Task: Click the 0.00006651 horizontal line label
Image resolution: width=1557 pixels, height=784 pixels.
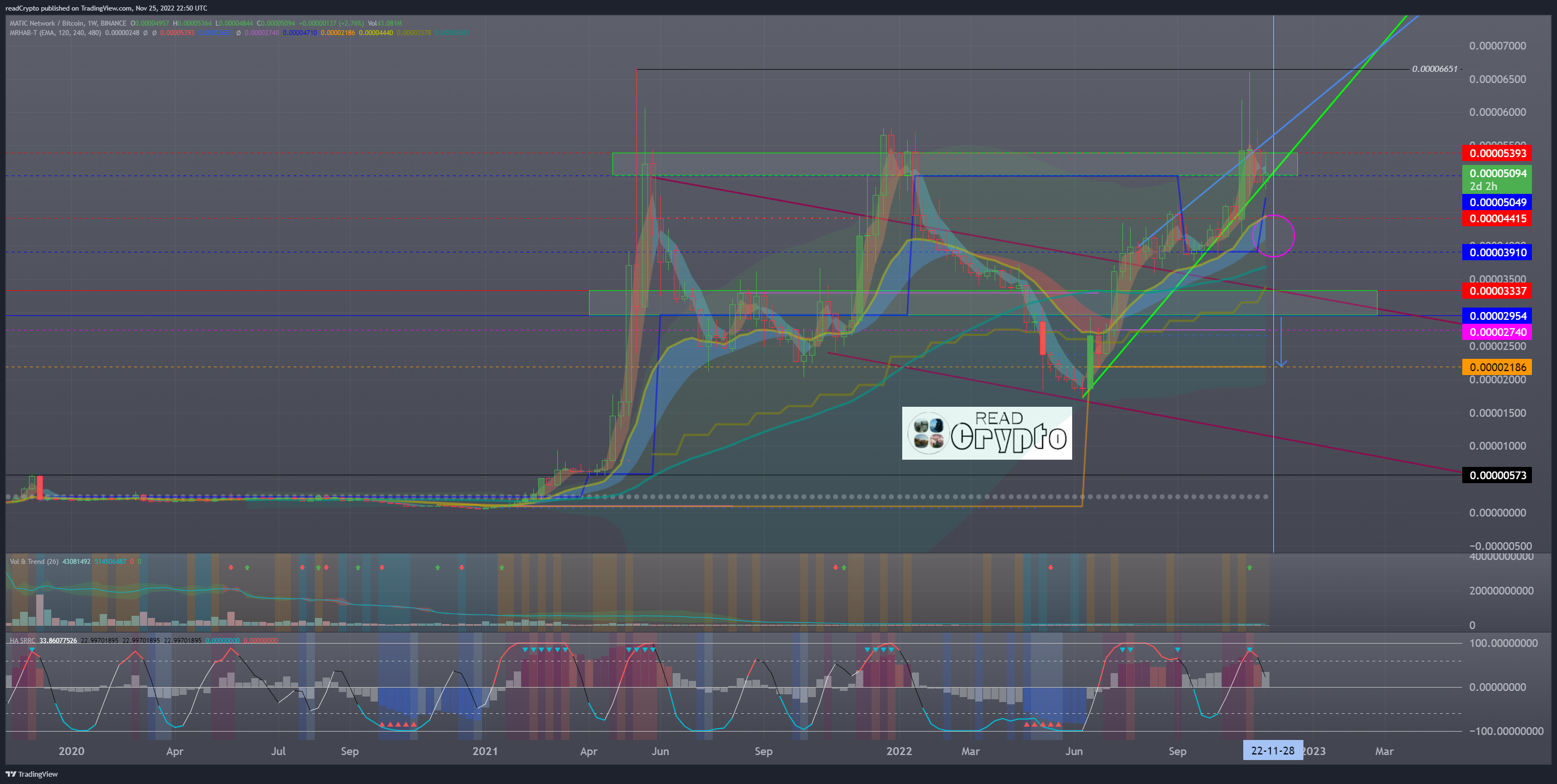Action: [x=1434, y=69]
